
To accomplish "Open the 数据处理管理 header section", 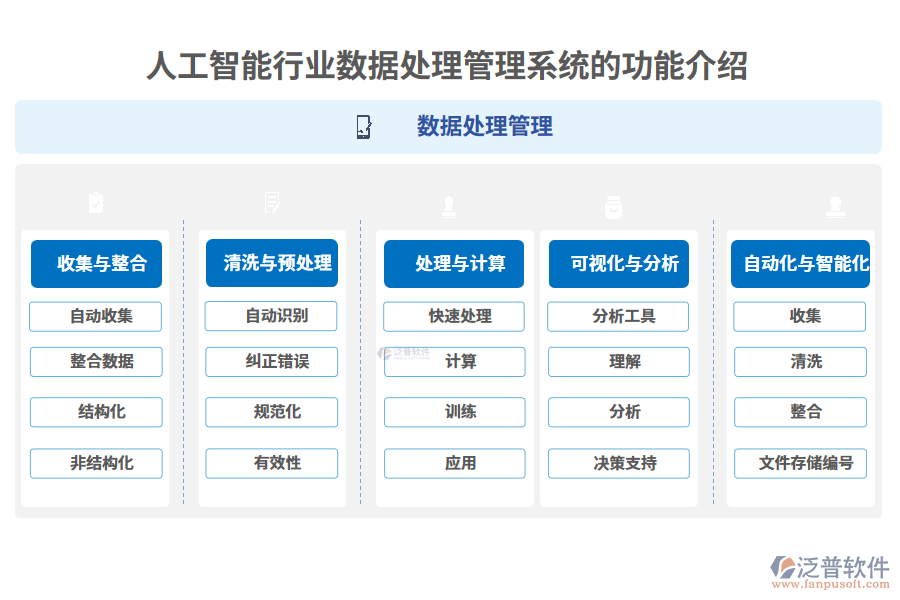I will tap(485, 127).
